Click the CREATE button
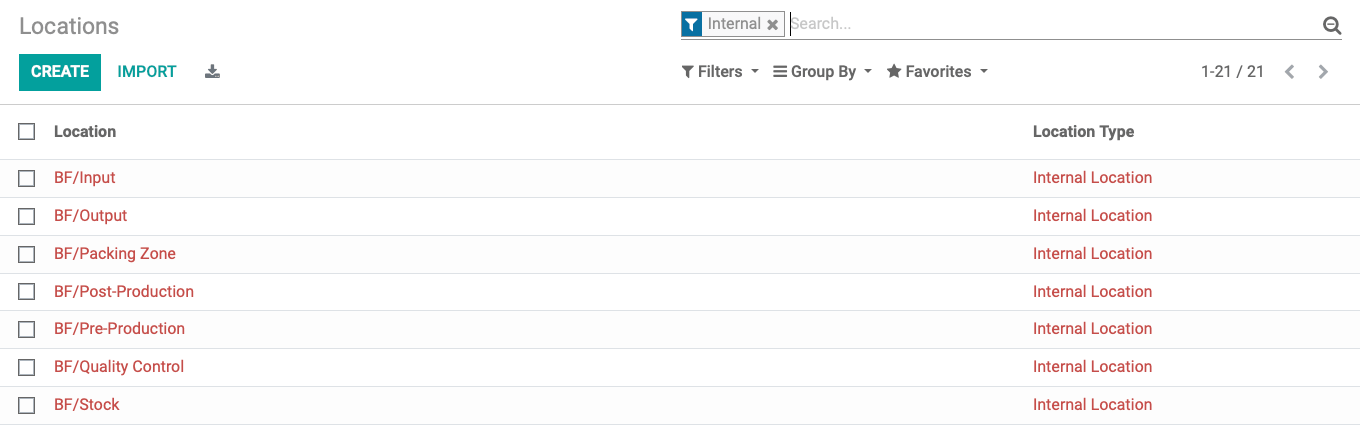This screenshot has height=427, width=1360. point(60,72)
